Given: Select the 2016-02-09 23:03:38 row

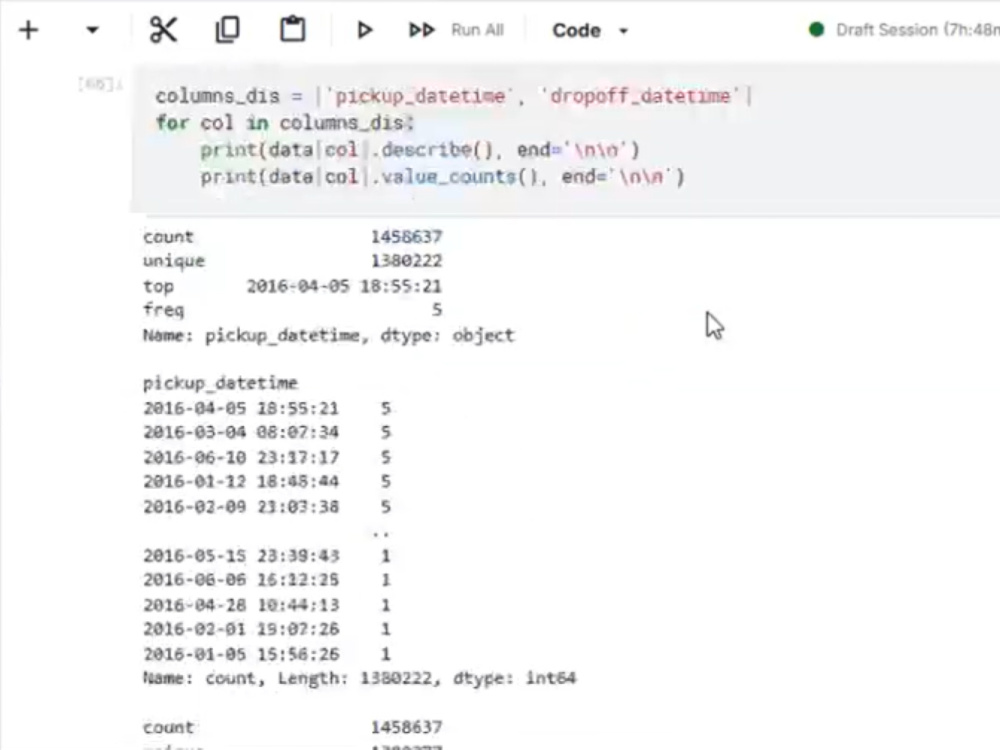Looking at the screenshot, I should (267, 506).
